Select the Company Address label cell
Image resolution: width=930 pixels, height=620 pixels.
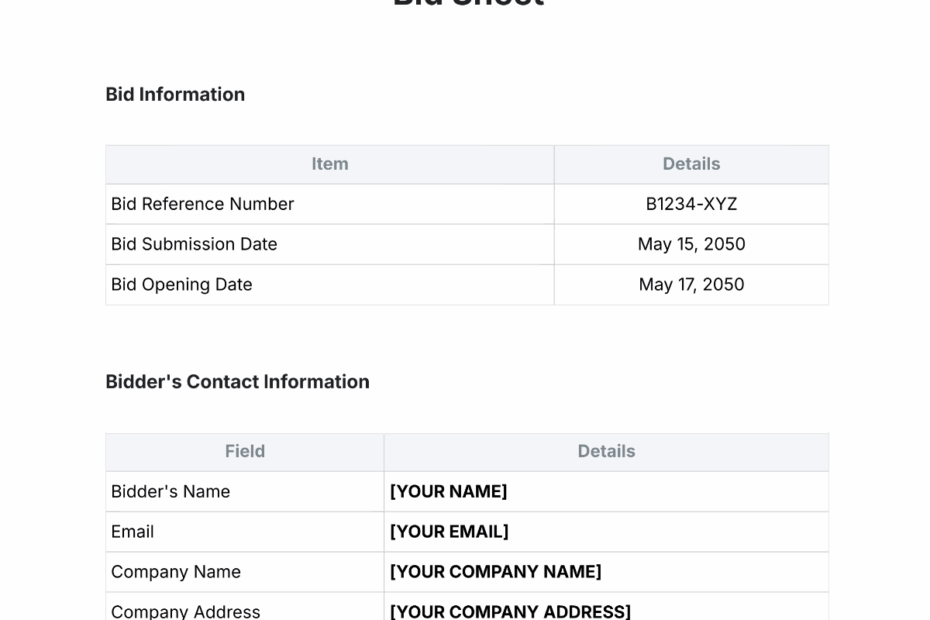[x=185, y=610]
